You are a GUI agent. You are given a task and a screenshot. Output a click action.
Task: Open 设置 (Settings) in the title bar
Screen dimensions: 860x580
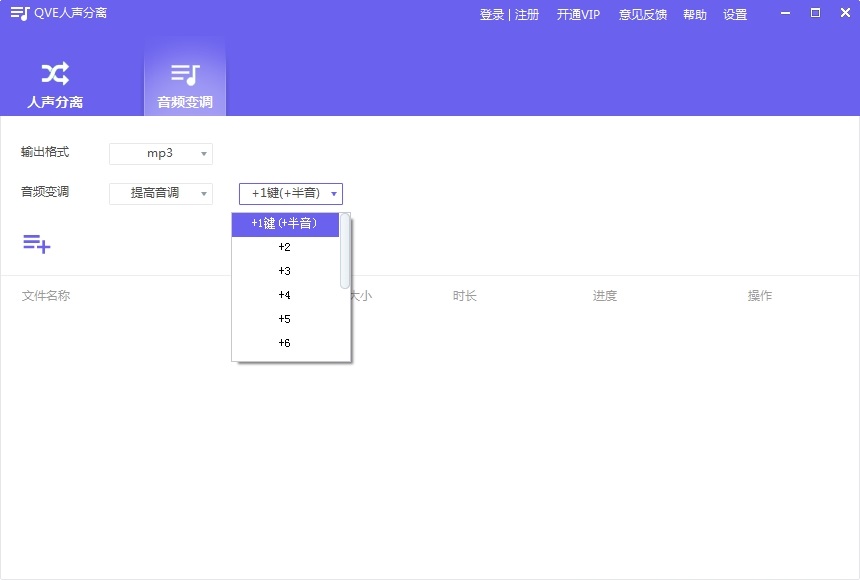[x=735, y=14]
